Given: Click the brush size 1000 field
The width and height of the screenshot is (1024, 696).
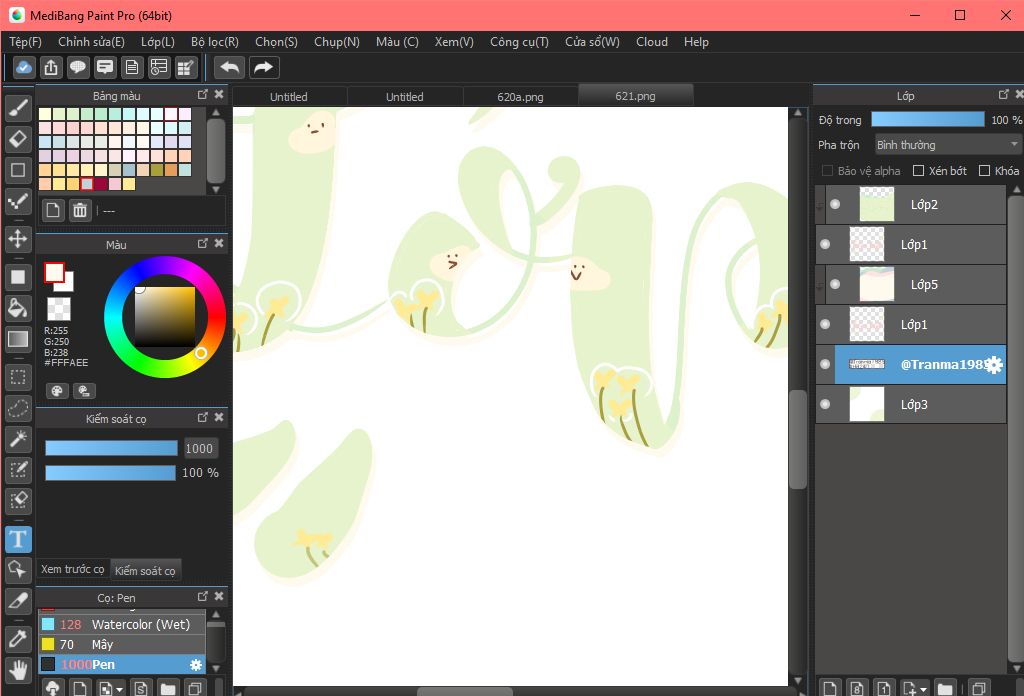Looking at the screenshot, I should [199, 449].
